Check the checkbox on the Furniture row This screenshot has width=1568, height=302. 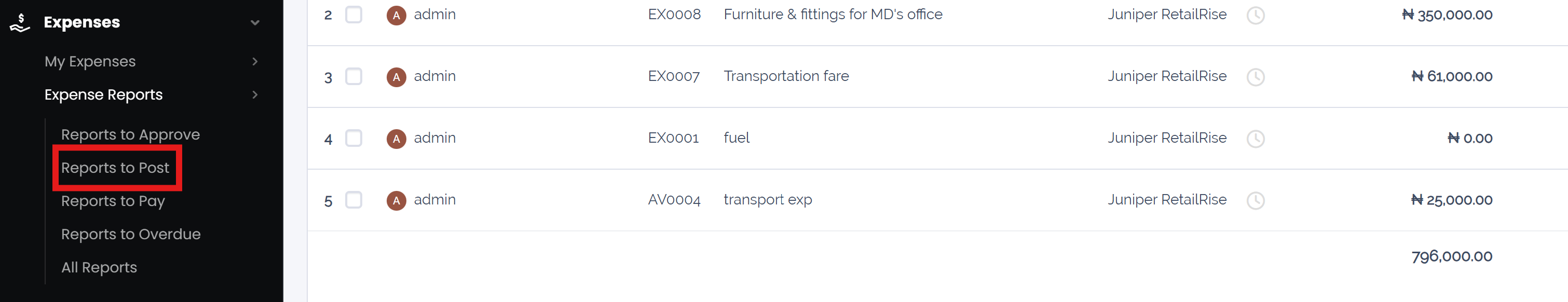click(353, 15)
